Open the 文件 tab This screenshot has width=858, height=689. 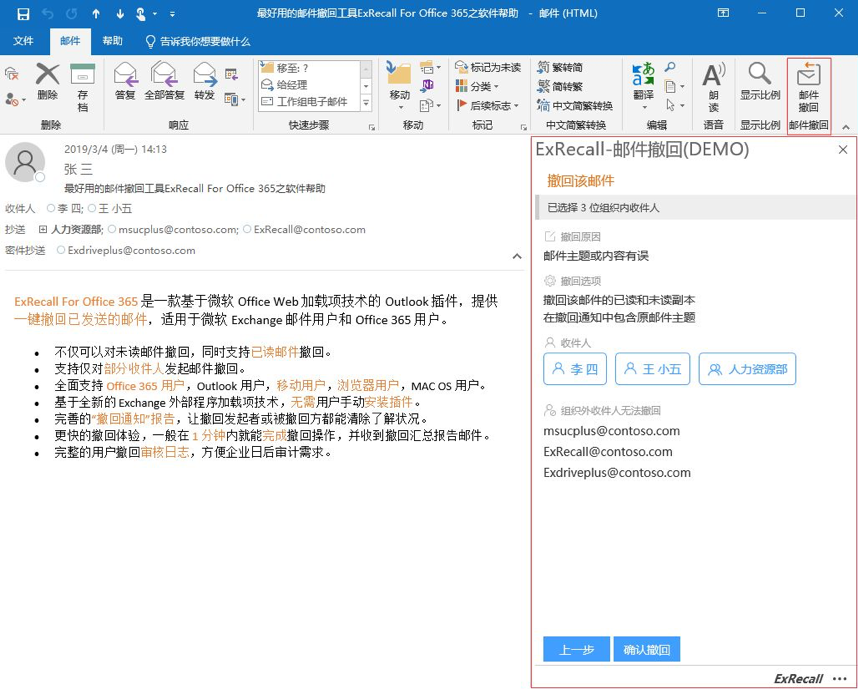pyautogui.click(x=23, y=41)
